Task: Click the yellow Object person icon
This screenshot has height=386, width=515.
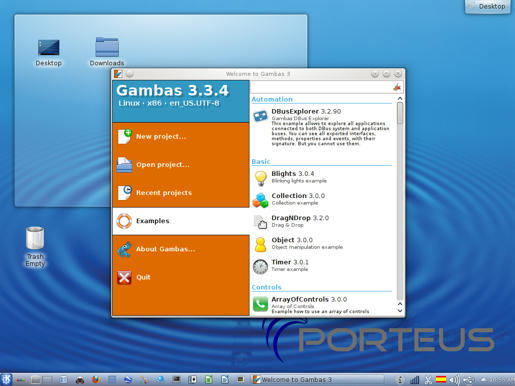Action: (x=260, y=244)
